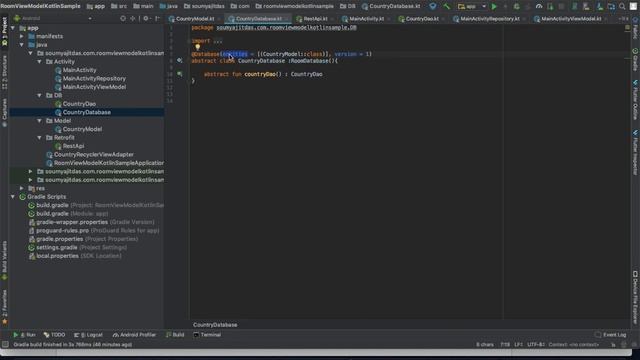Toggle the Favorites tool window button
This screenshot has height=360, width=640.
coord(4,307)
